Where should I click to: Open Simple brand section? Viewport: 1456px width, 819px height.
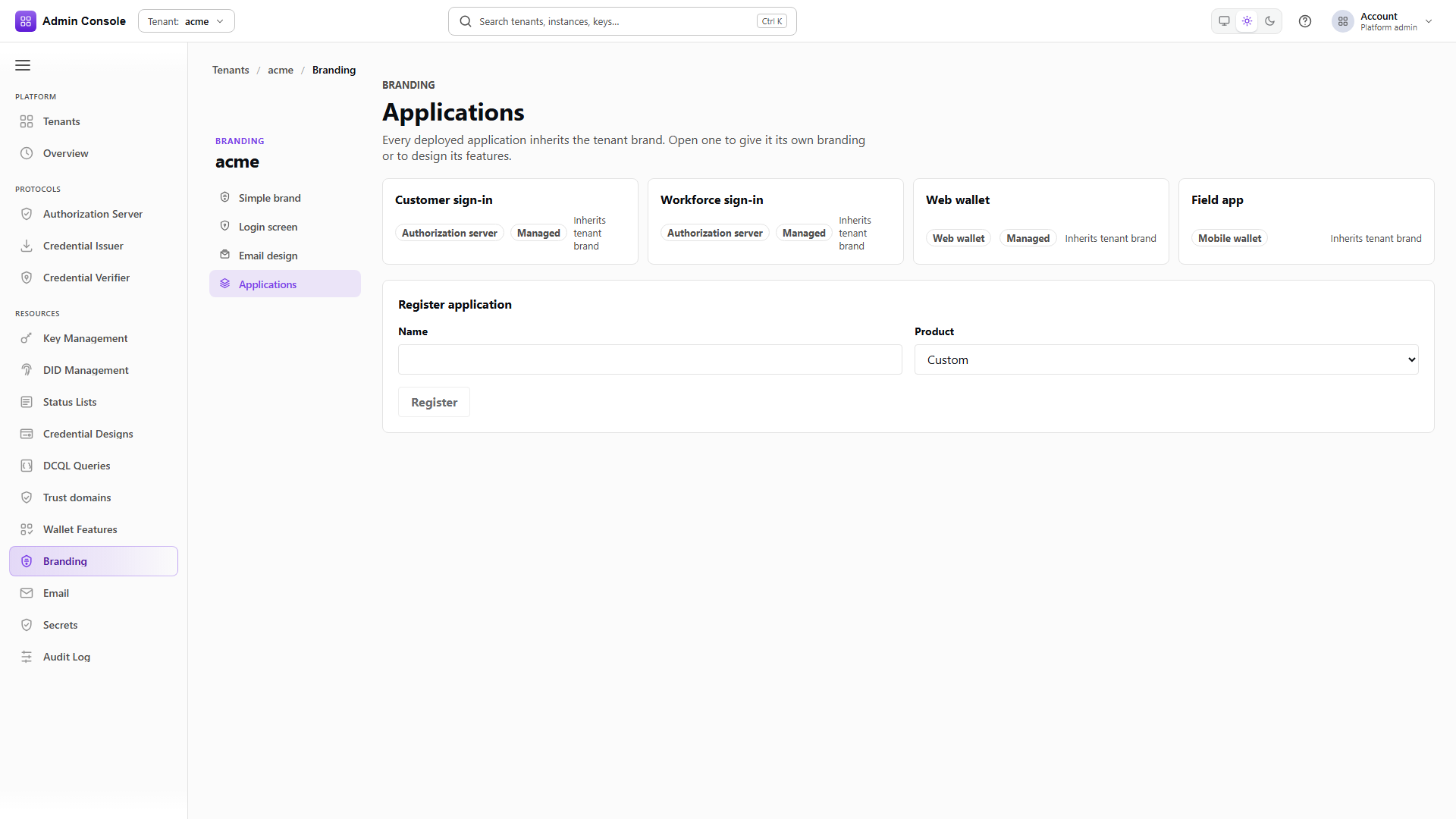tap(285, 198)
